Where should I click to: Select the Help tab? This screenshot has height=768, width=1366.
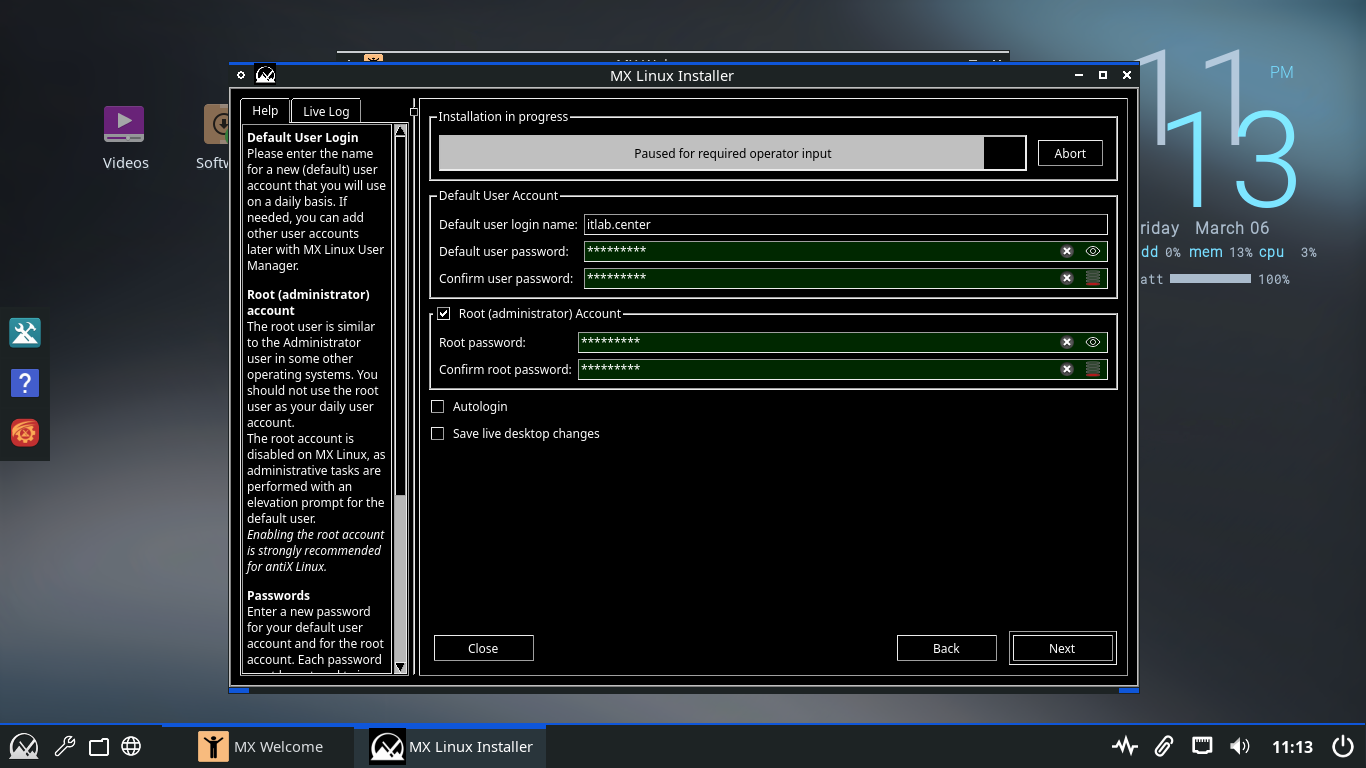pyautogui.click(x=265, y=111)
